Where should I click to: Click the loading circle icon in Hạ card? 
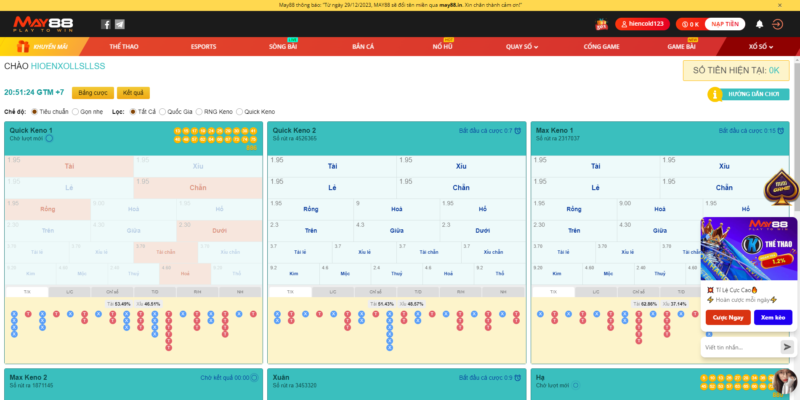[x=576, y=385]
